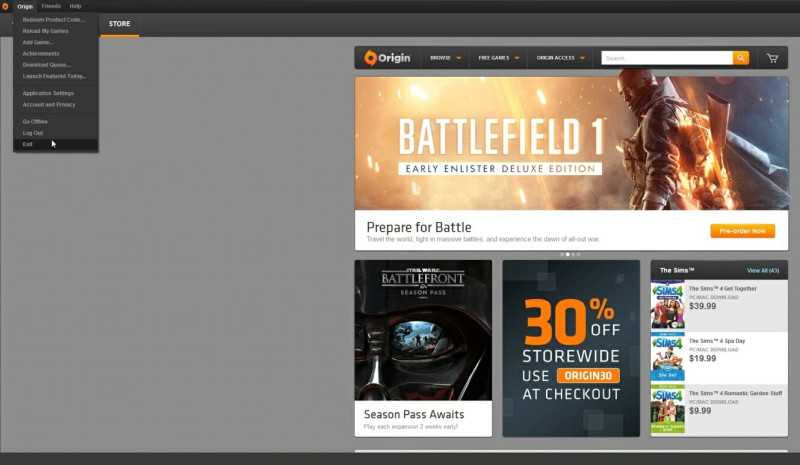Open the Origin menu in menu bar

click(25, 6)
